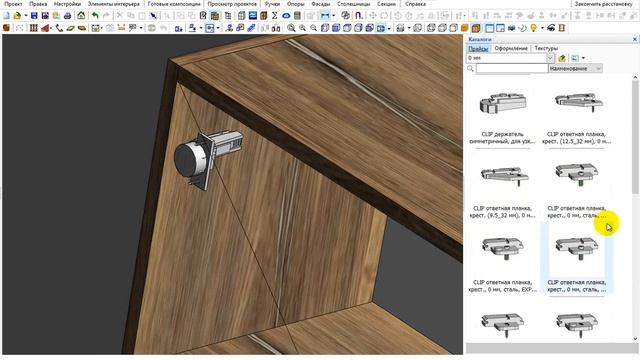
Task: Click the Open project folder icon
Action: (17, 16)
